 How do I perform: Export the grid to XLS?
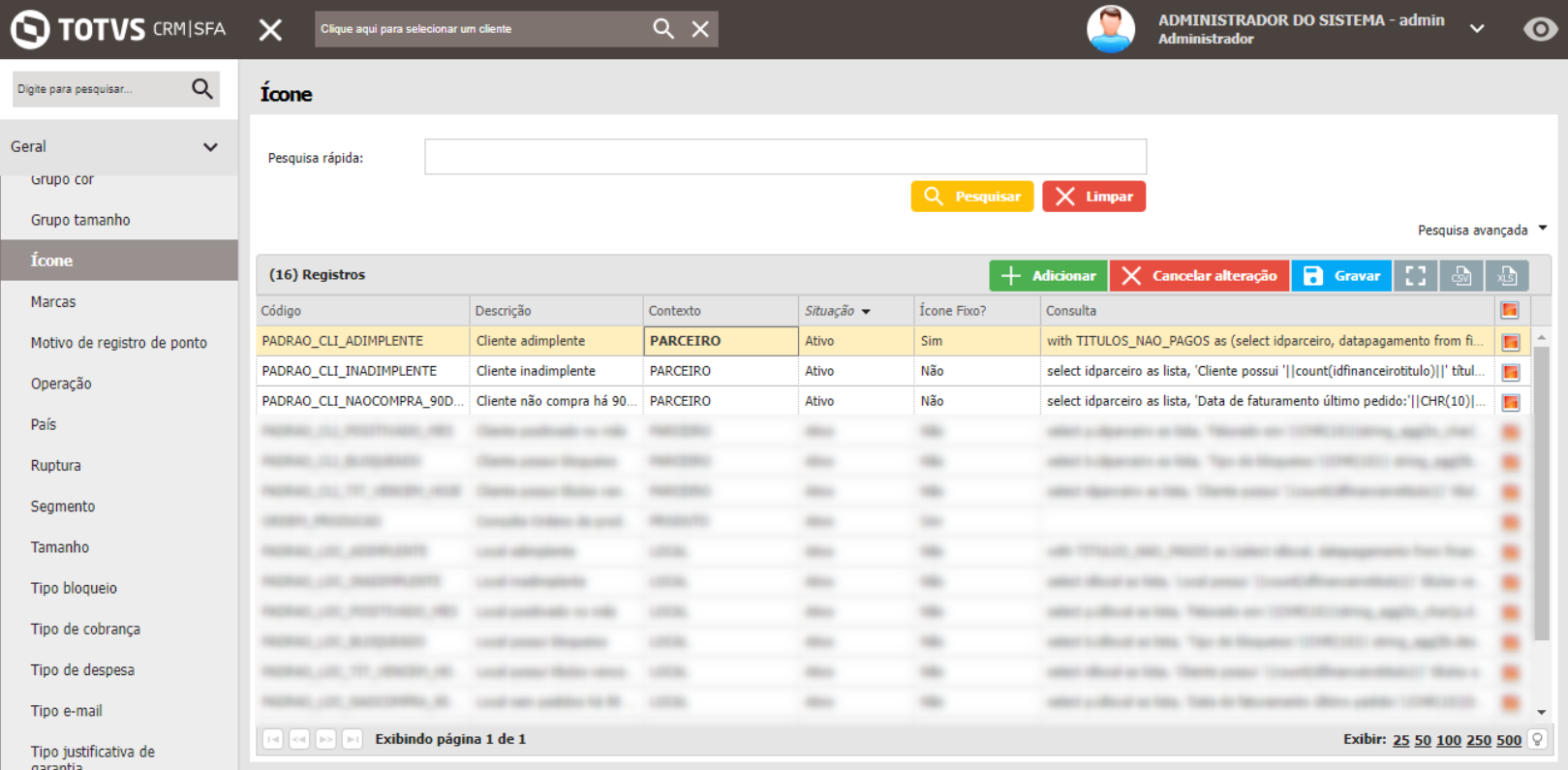click(x=1507, y=276)
